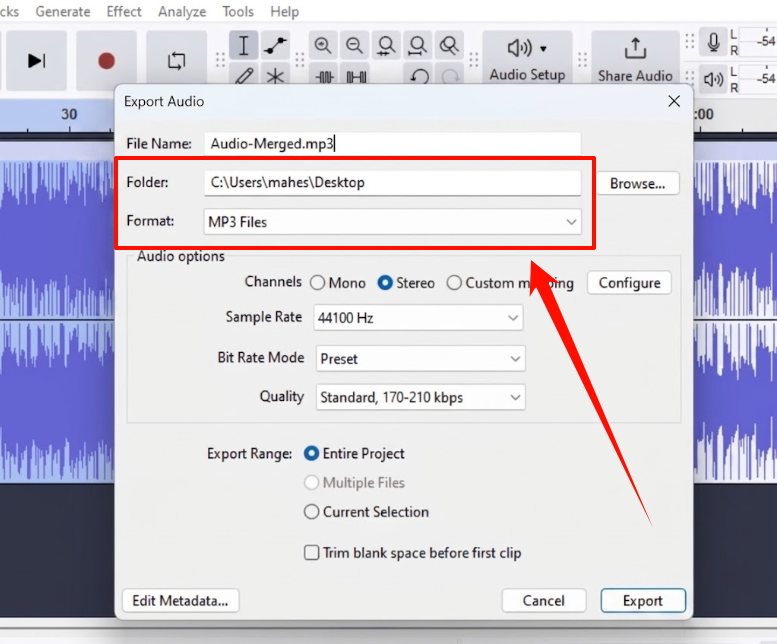Screen dimensions: 777x644
Task: Select the Envelope tool
Action: (x=275, y=46)
